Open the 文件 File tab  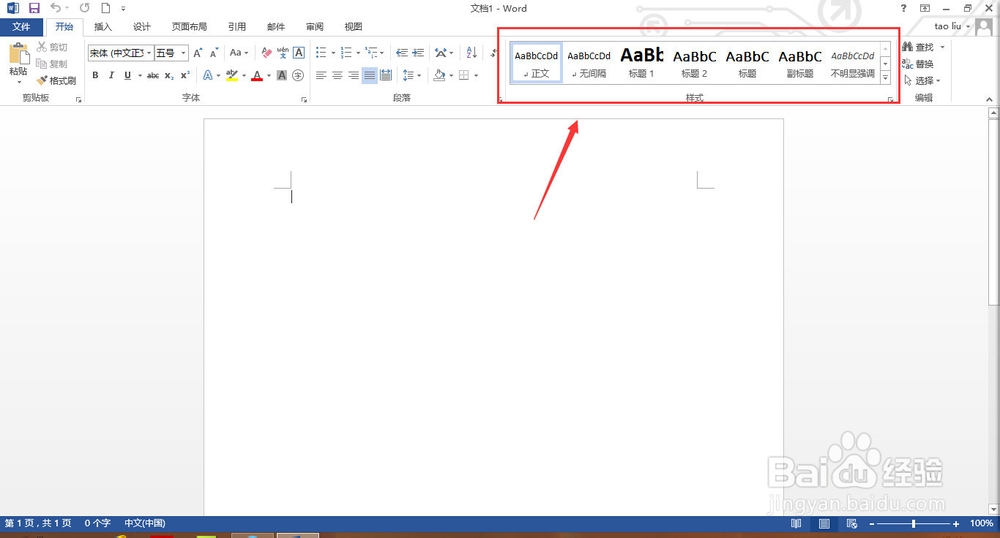(21, 27)
